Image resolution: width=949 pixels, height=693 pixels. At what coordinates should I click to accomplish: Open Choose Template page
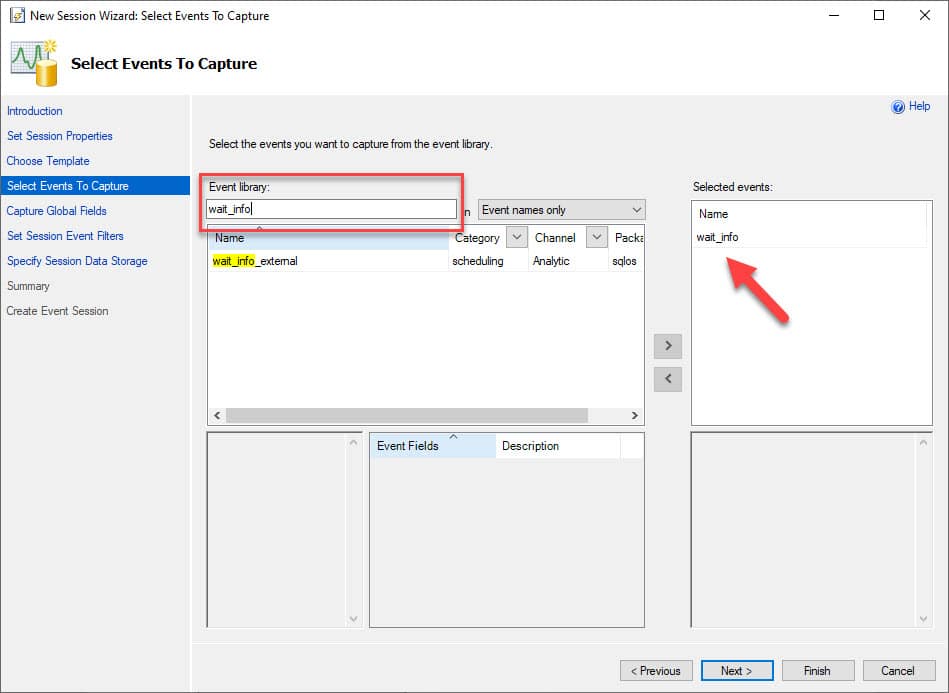48,161
